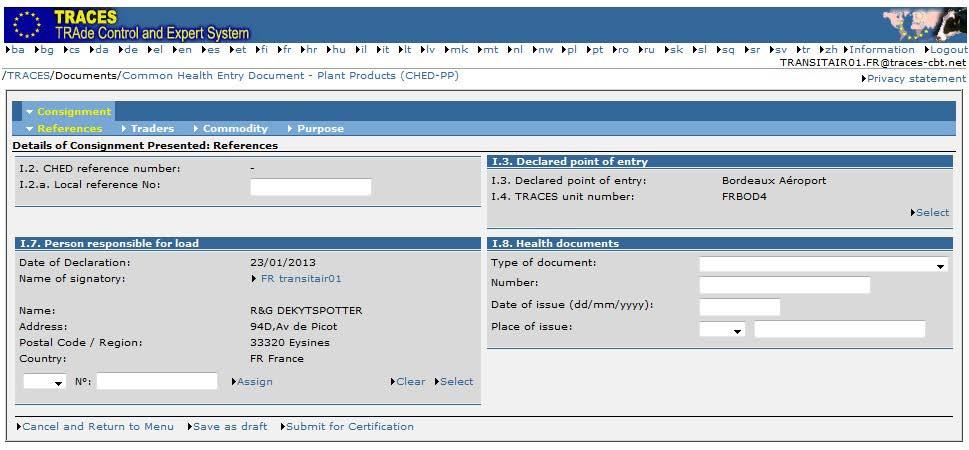Switch language to 'es'
969x450 pixels.
211,50
